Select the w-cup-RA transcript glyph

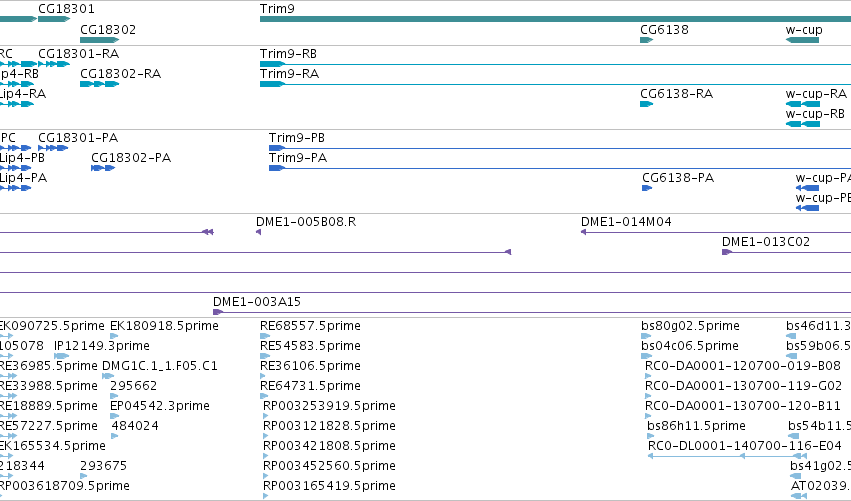803,104
